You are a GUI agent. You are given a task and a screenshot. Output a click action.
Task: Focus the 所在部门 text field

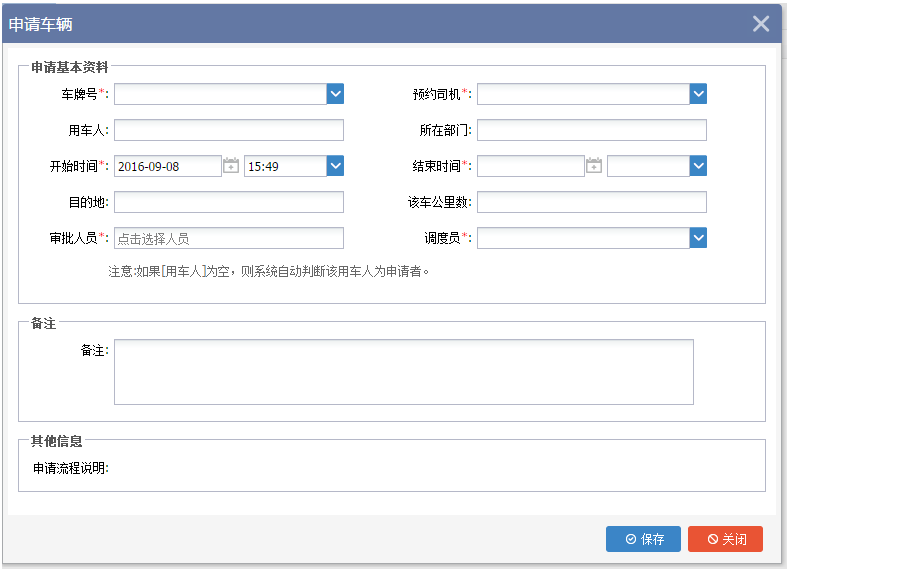pos(592,130)
